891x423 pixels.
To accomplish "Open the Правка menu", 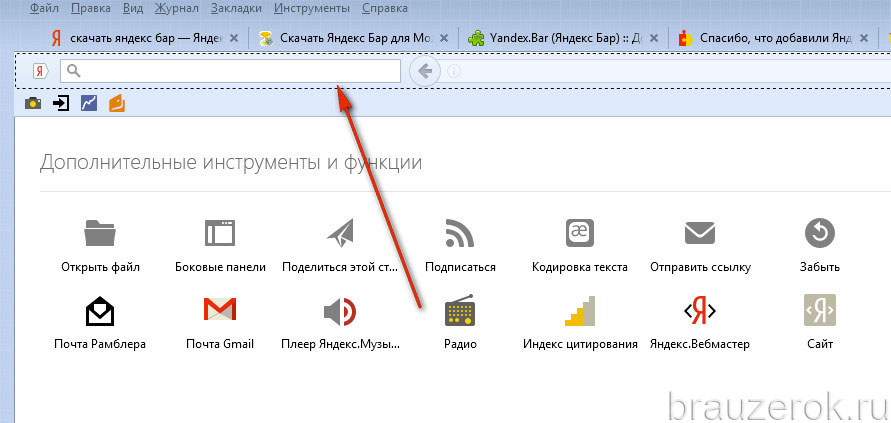I will click(x=91, y=8).
